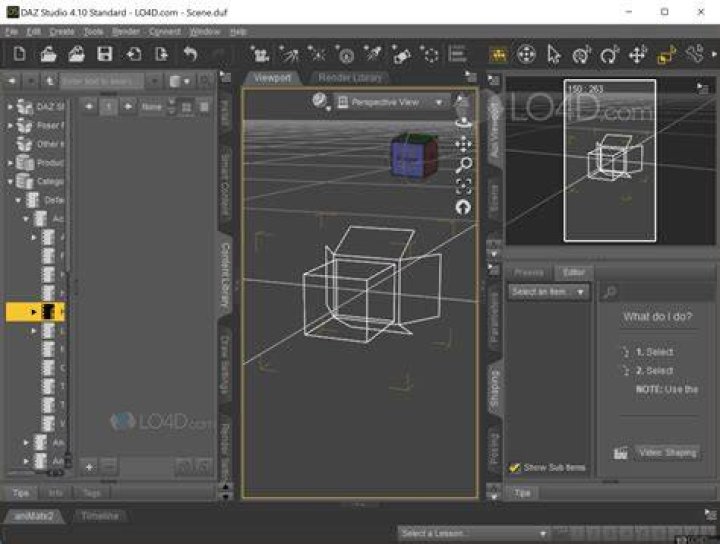Click viewport zoom magnifier control
Viewport: 720px width, 544px height.
click(464, 165)
